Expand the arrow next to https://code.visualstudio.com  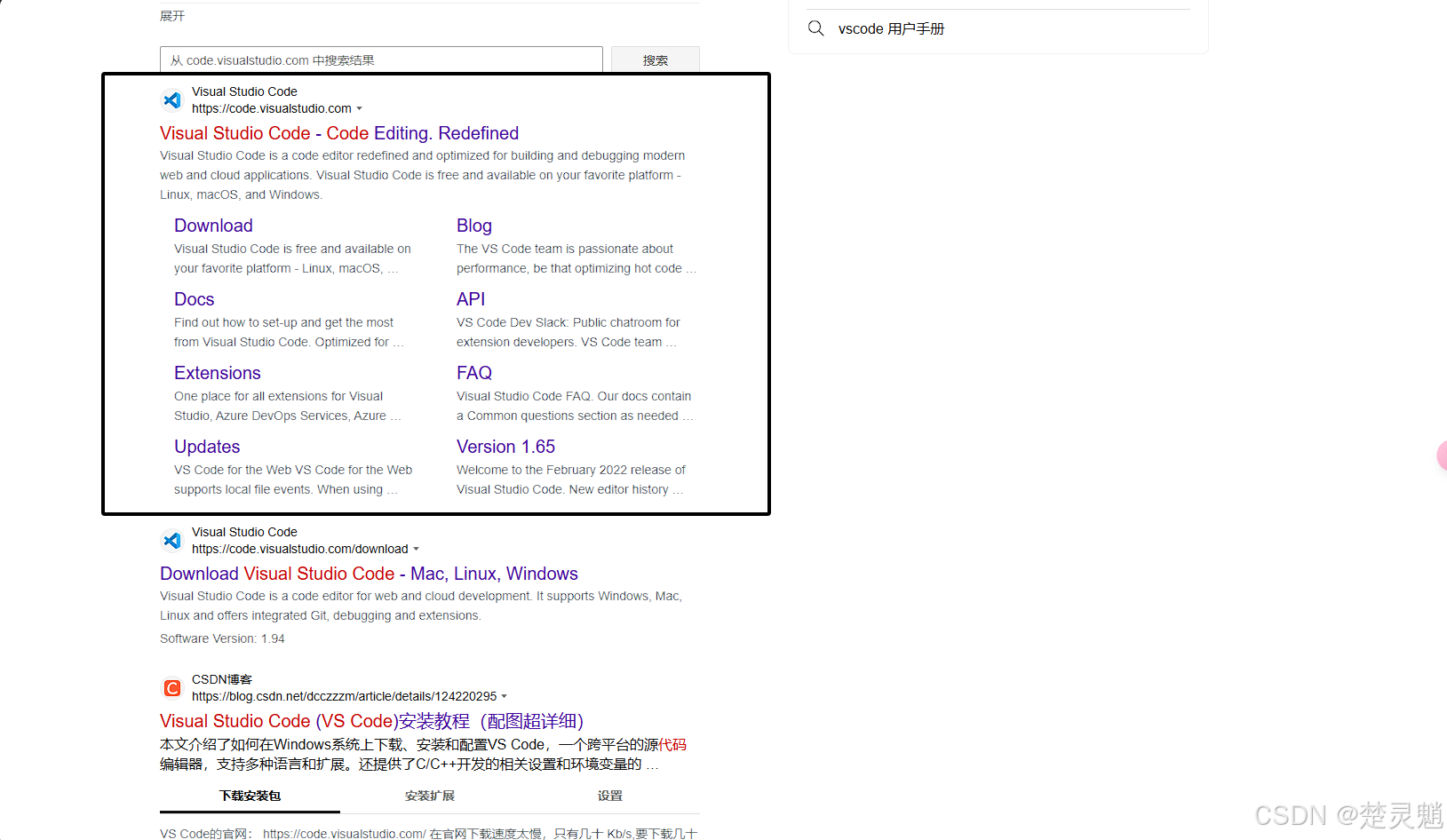360,108
